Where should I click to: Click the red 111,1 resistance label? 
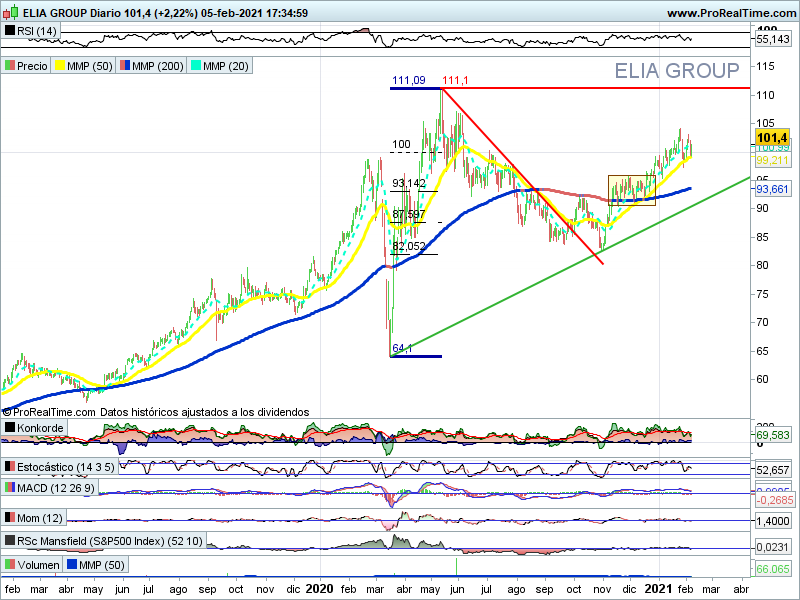coord(455,81)
